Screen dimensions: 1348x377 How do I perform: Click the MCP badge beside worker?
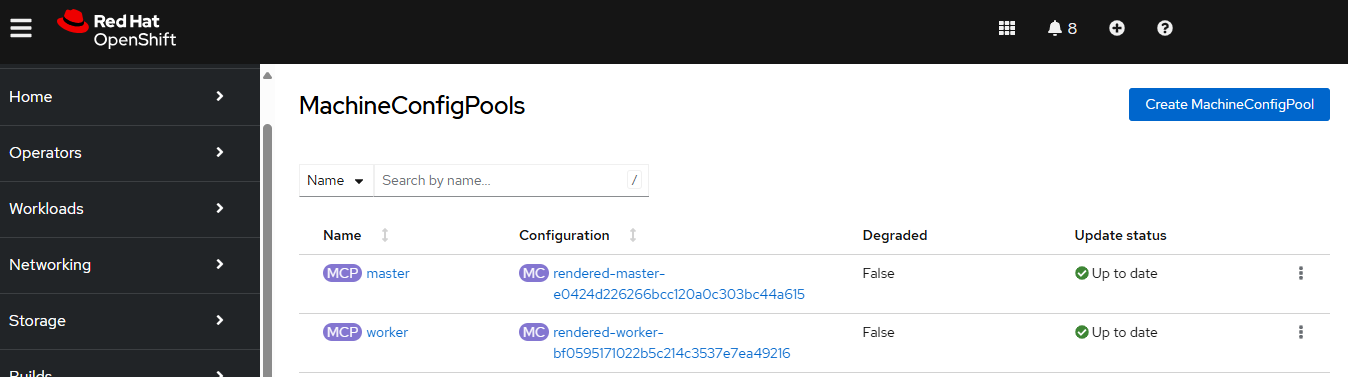coord(342,332)
